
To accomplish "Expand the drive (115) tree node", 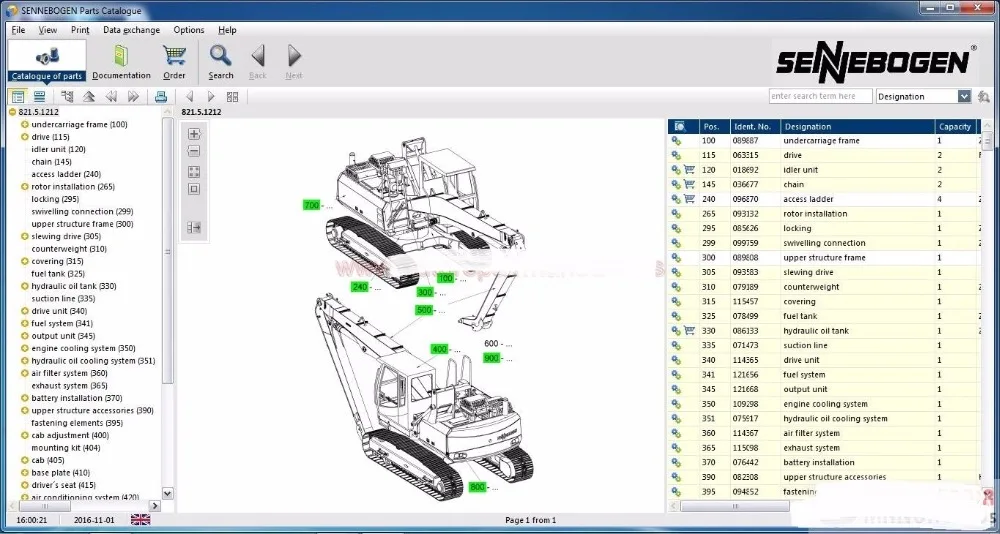I will pos(25,137).
